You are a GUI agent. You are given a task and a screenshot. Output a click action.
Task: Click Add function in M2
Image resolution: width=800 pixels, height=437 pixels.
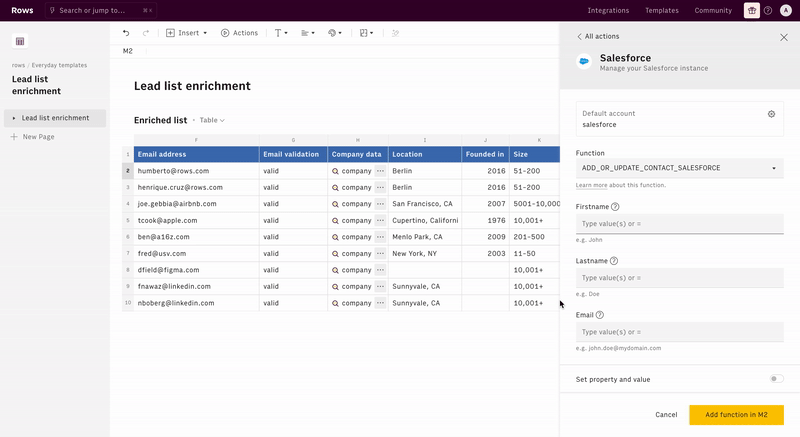pos(736,415)
